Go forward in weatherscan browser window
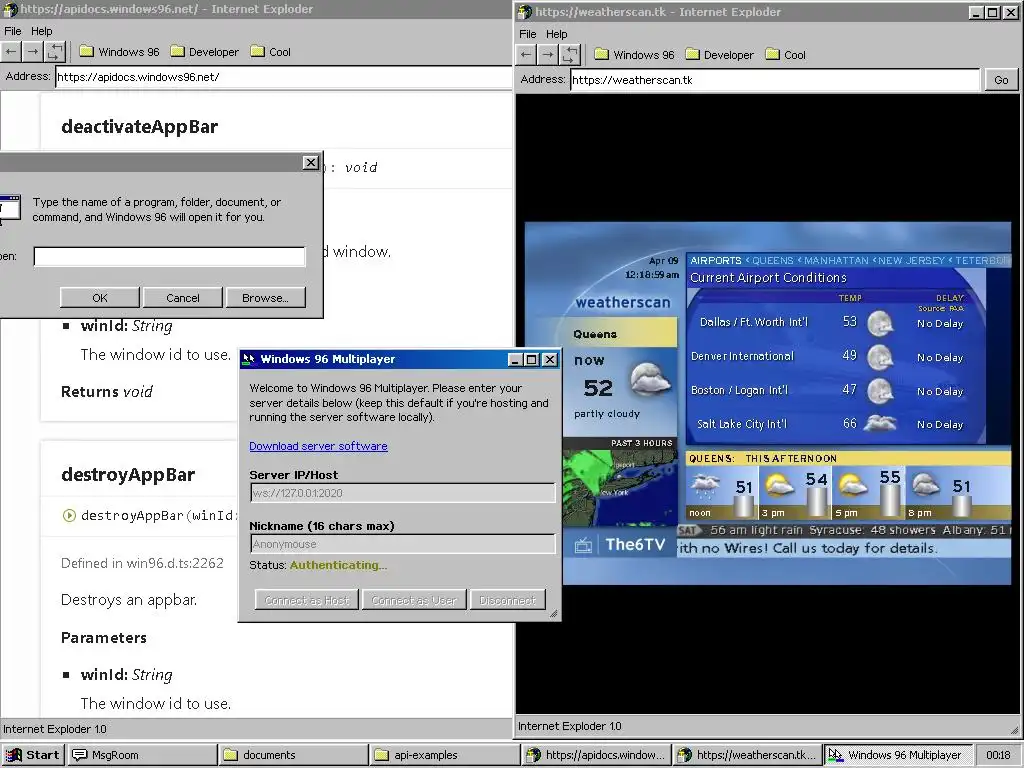The width and height of the screenshot is (1024, 768). coord(549,55)
